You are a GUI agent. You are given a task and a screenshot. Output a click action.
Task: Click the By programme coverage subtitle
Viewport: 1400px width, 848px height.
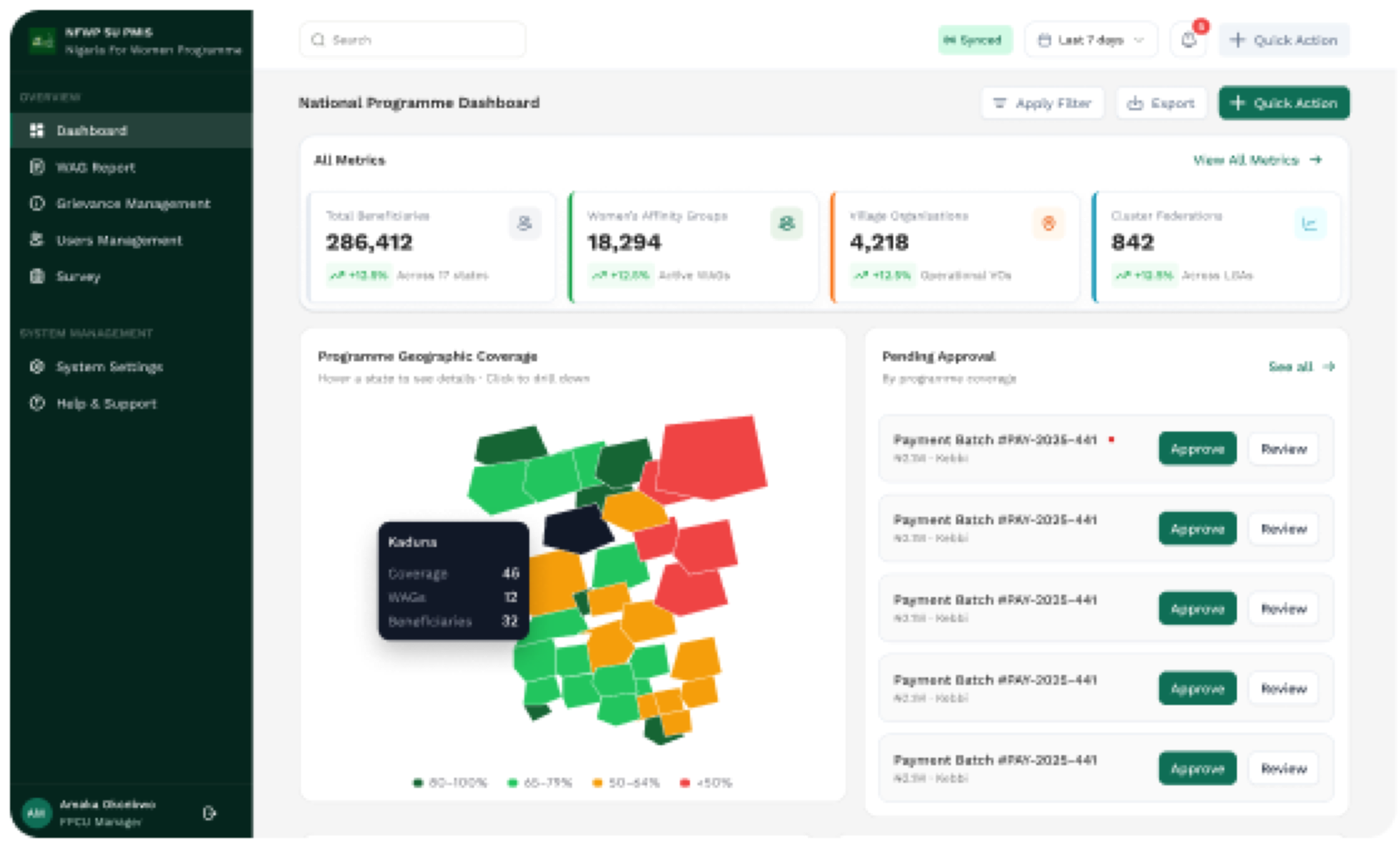pos(949,379)
